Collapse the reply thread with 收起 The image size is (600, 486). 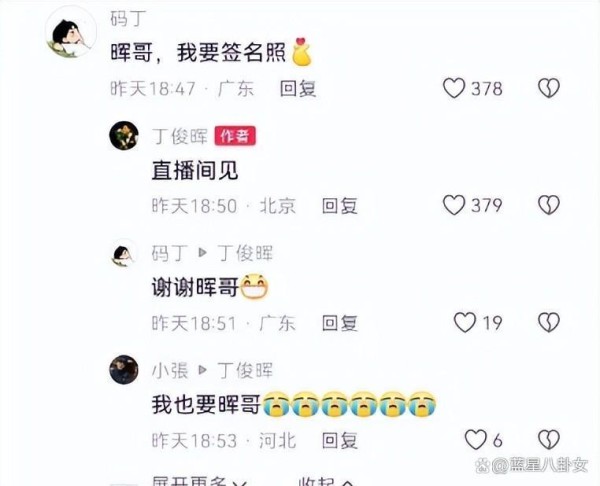coord(325,481)
